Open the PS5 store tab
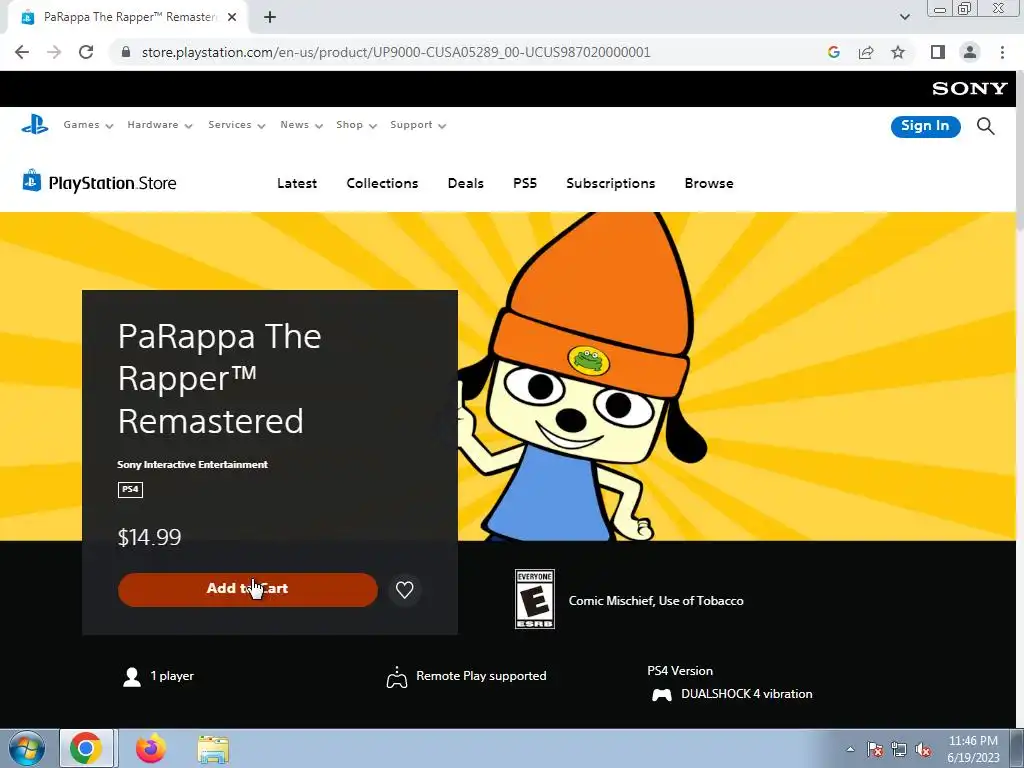 point(525,184)
